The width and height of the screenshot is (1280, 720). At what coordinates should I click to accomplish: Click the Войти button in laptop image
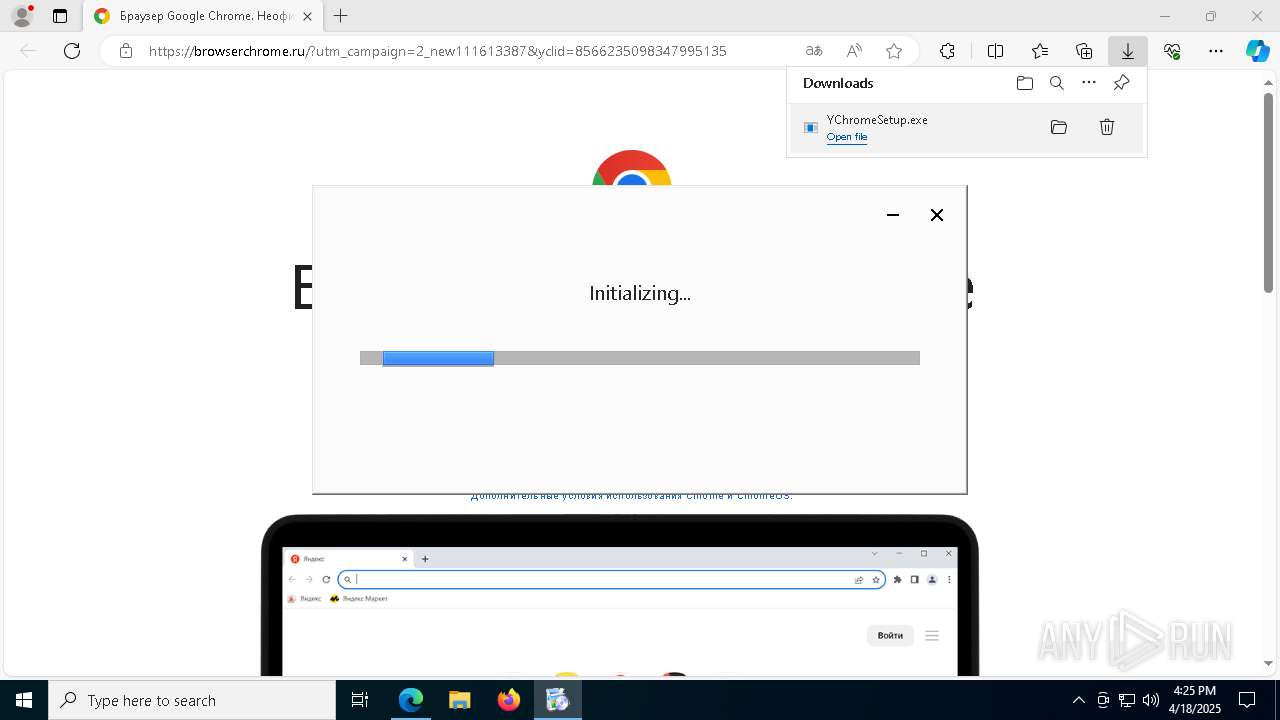pyautogui.click(x=890, y=635)
